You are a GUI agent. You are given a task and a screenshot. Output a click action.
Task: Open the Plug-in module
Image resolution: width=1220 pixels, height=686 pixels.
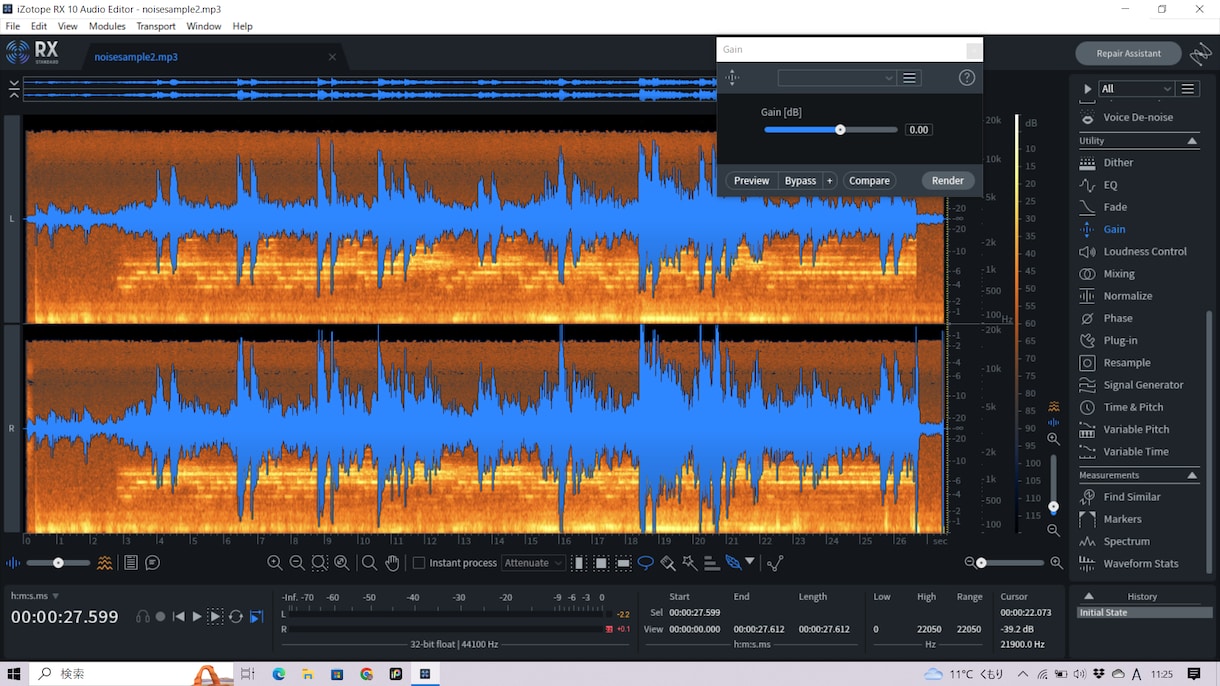[x=1120, y=340]
